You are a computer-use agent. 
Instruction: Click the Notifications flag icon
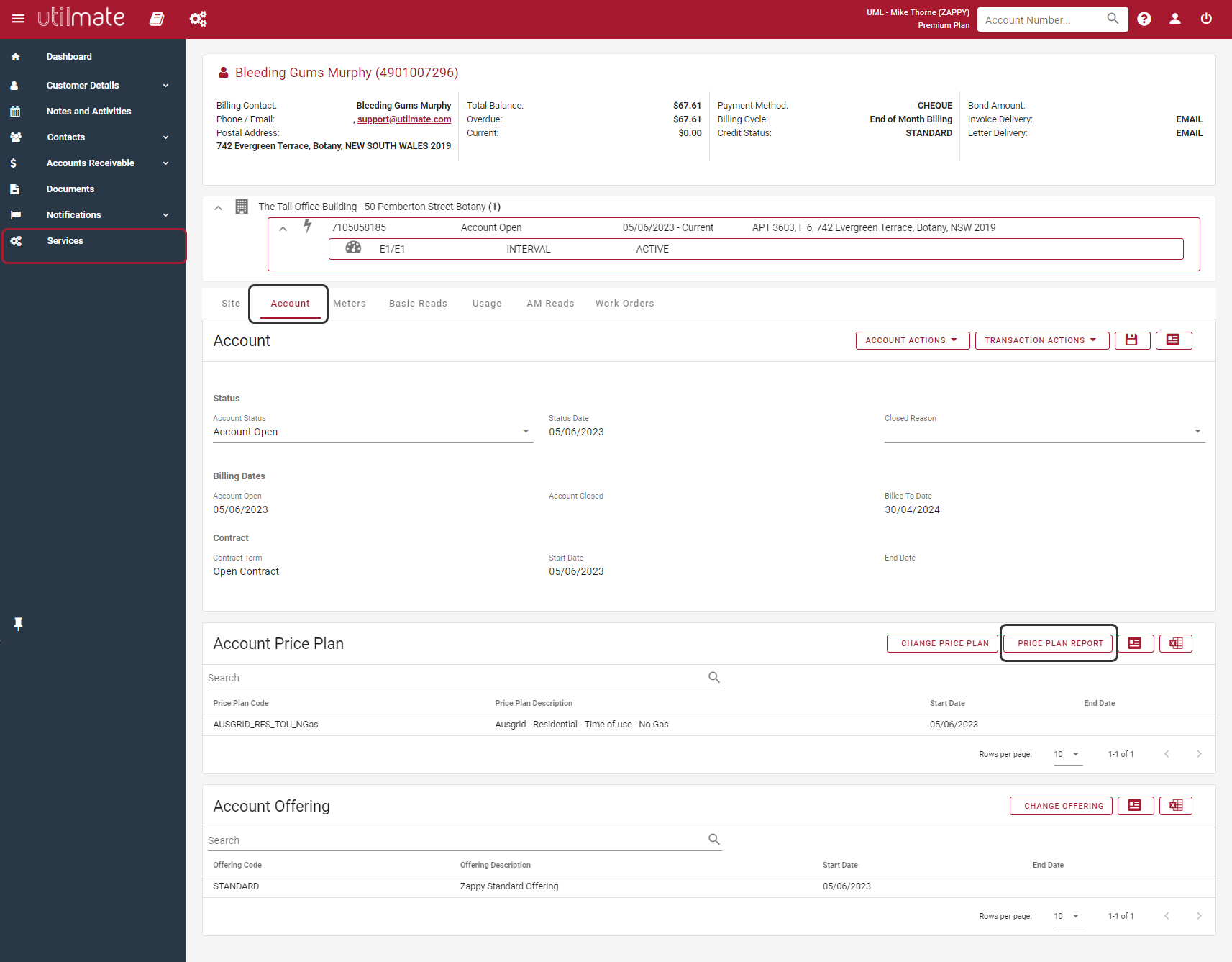click(x=15, y=215)
